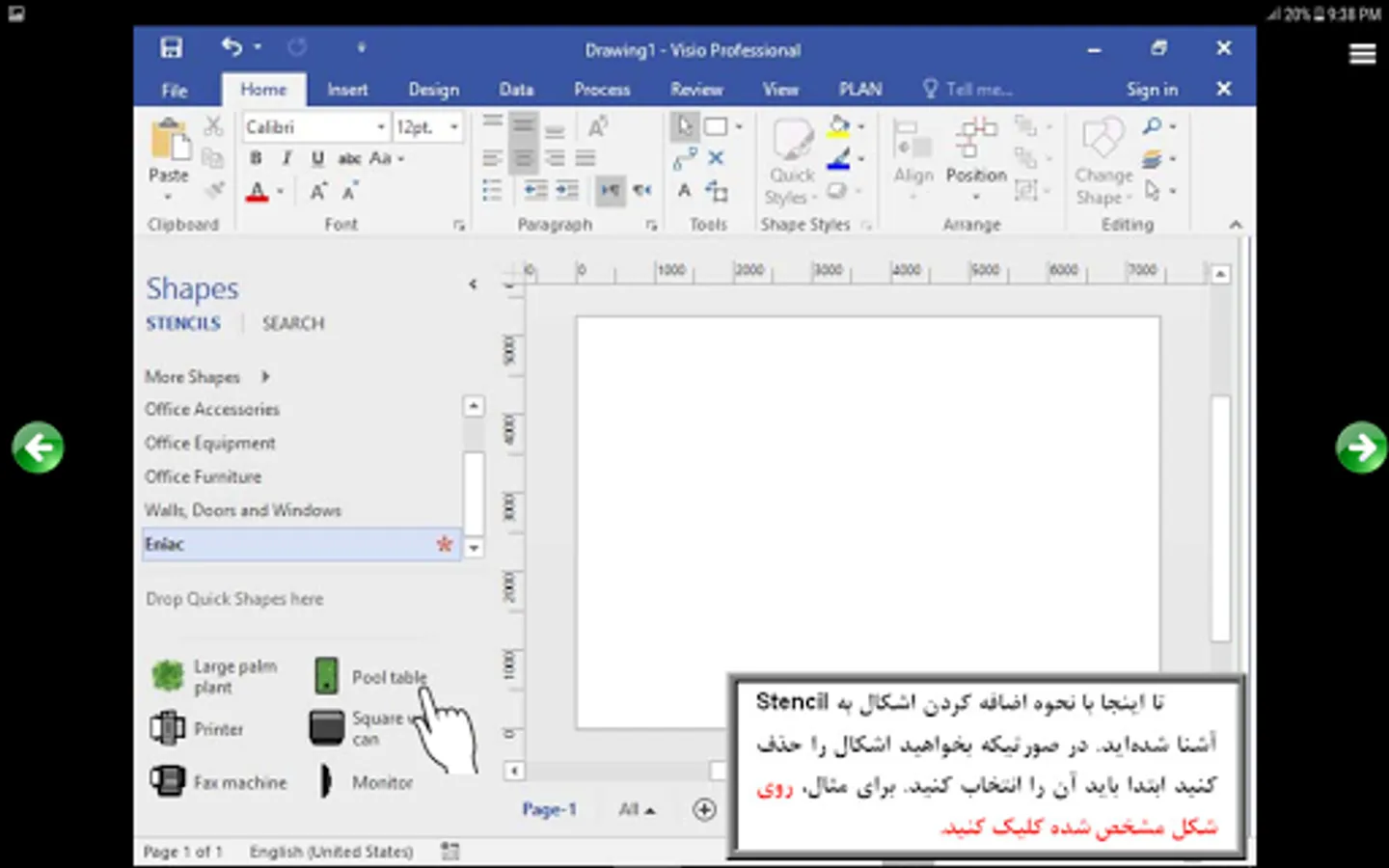The image size is (1389, 868).
Task: Save the drawing with the floppy disk icon
Action: click(x=172, y=48)
